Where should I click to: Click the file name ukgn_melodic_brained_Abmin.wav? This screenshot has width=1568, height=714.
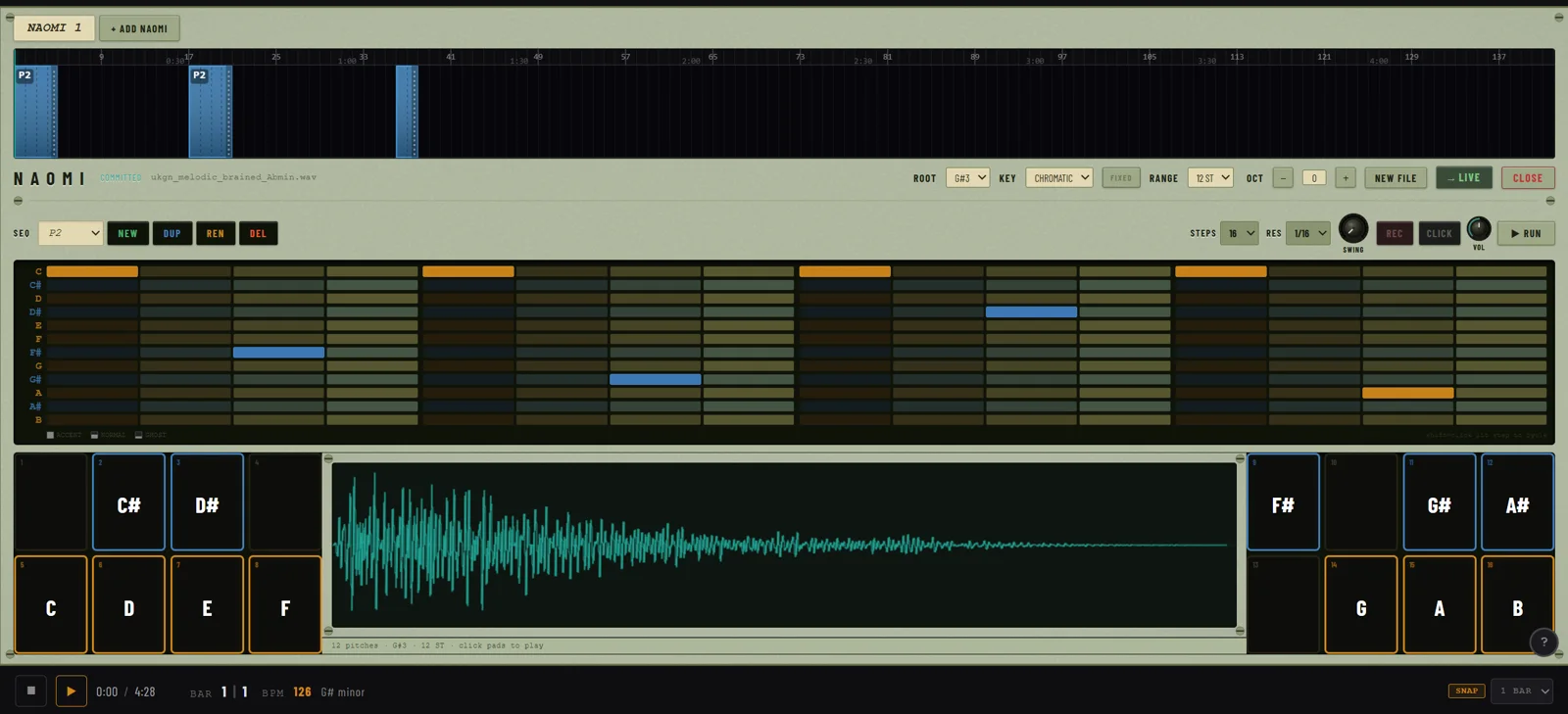click(x=233, y=177)
